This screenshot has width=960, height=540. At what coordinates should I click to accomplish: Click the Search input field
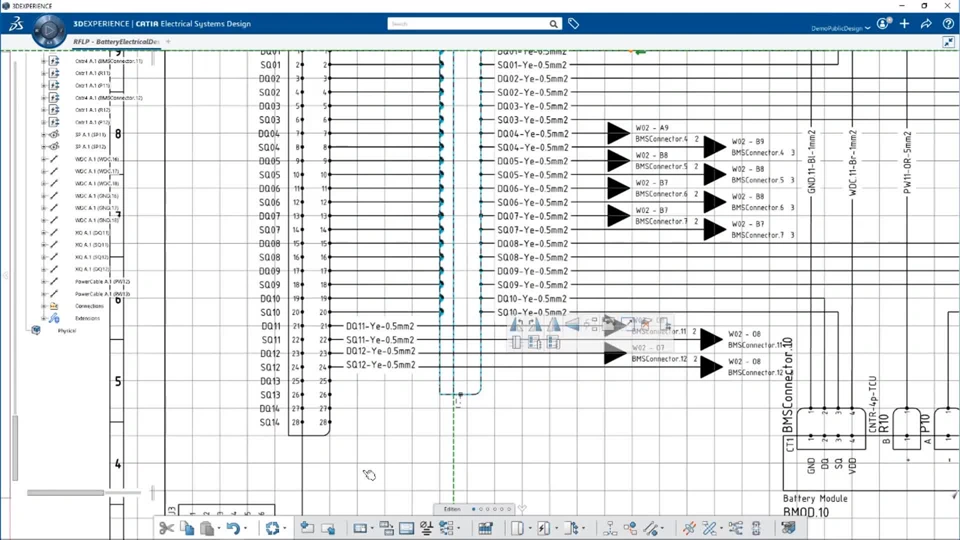pos(468,24)
